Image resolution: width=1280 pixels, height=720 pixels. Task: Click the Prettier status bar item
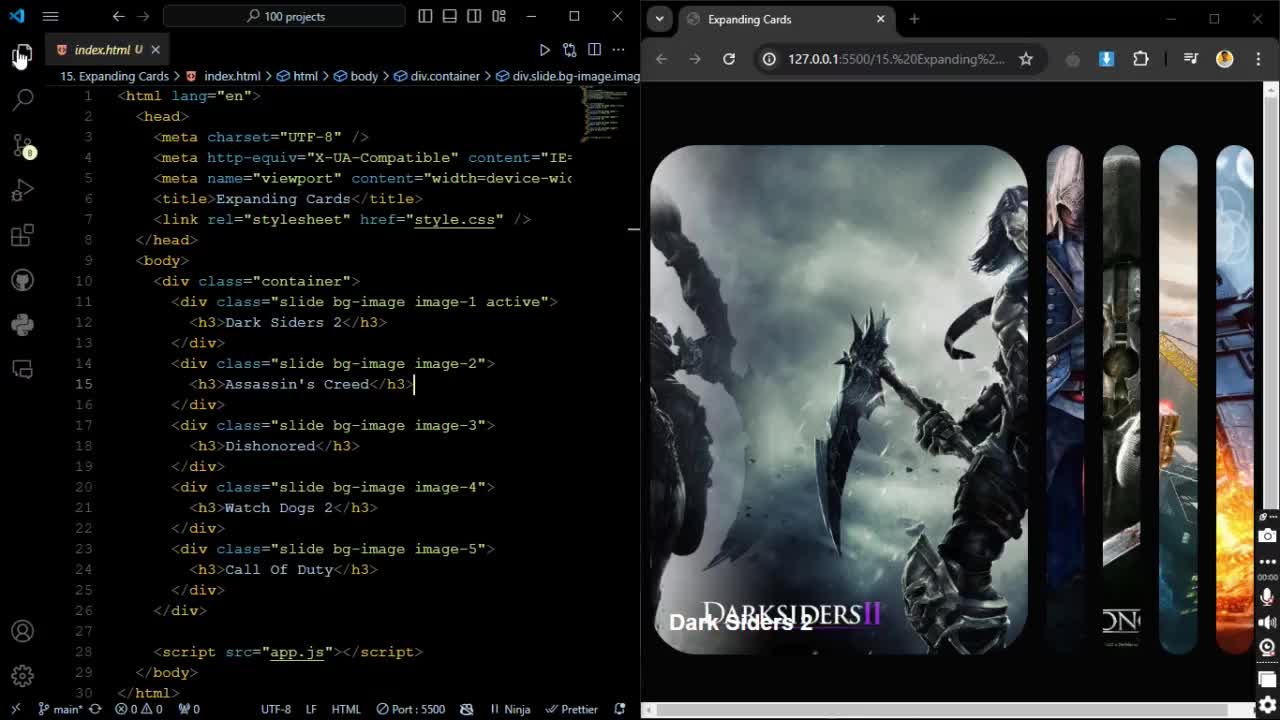pos(572,709)
